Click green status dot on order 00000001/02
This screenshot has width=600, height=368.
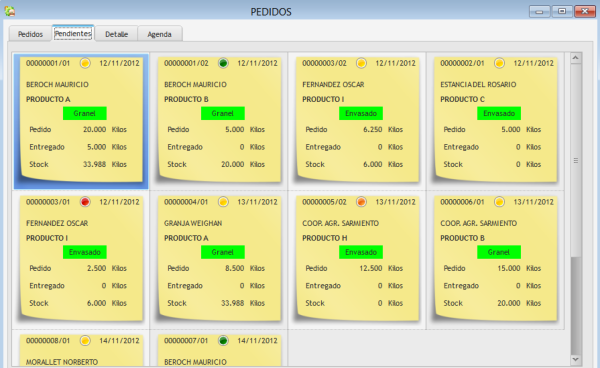(223, 63)
